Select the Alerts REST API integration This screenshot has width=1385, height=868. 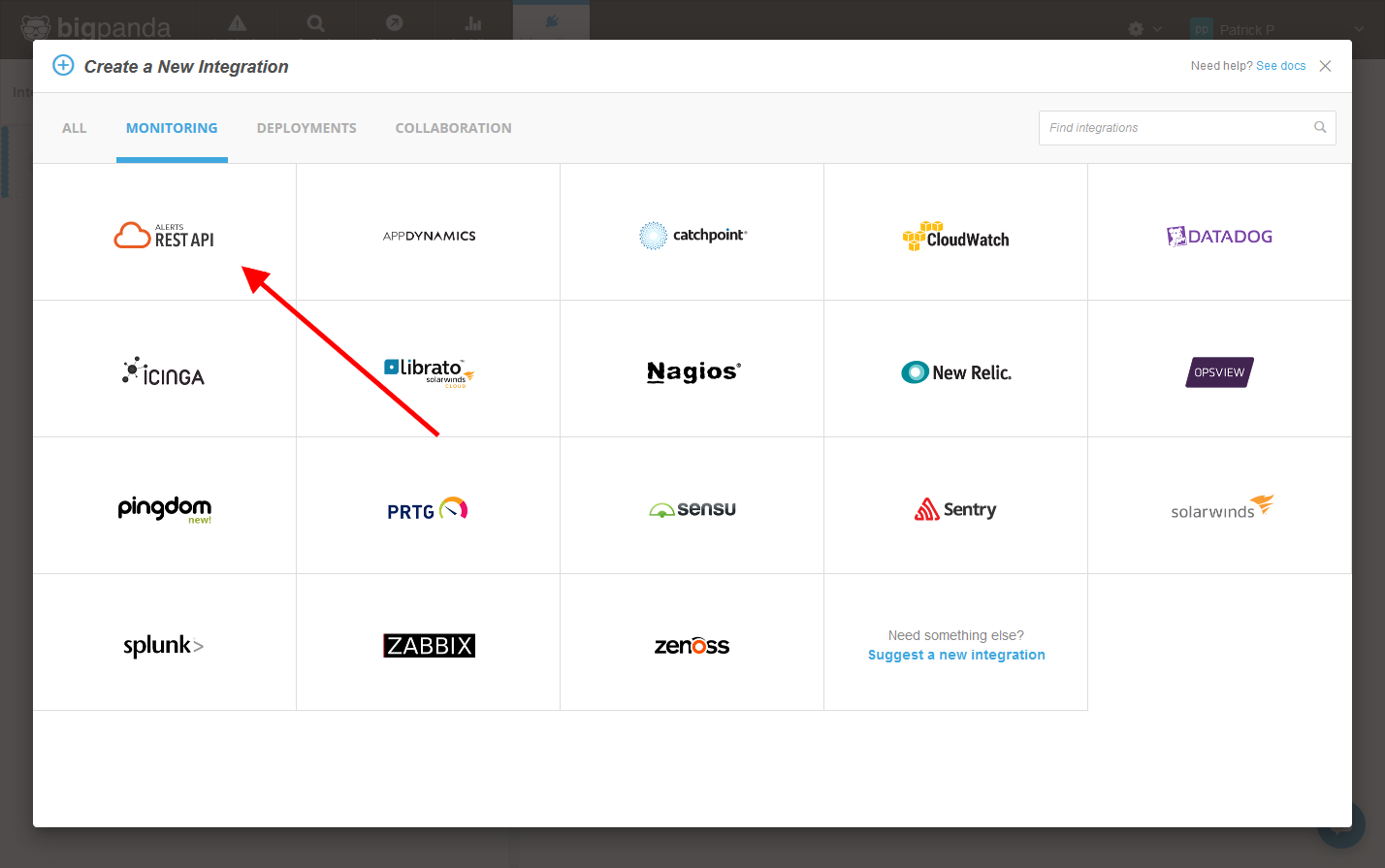pyautogui.click(x=164, y=236)
